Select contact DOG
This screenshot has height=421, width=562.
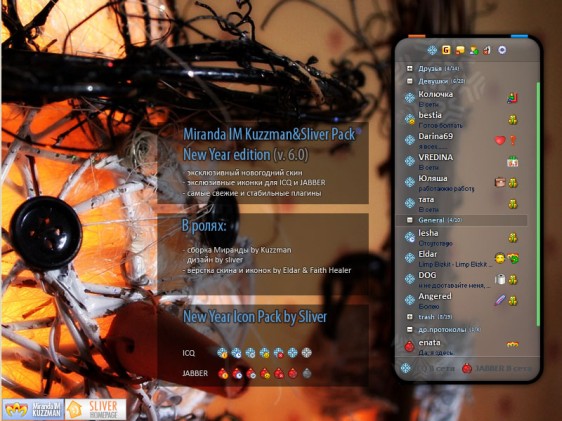click(x=461, y=279)
